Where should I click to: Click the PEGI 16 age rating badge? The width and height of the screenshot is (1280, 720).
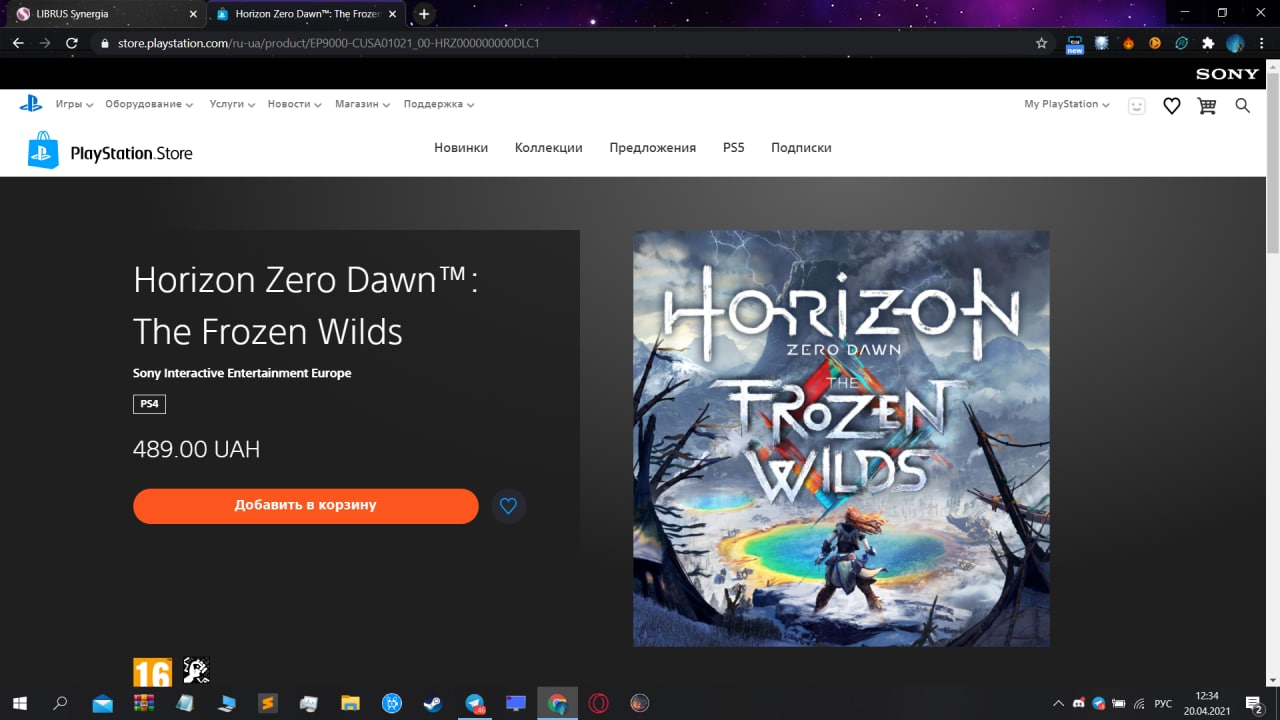tap(152, 671)
